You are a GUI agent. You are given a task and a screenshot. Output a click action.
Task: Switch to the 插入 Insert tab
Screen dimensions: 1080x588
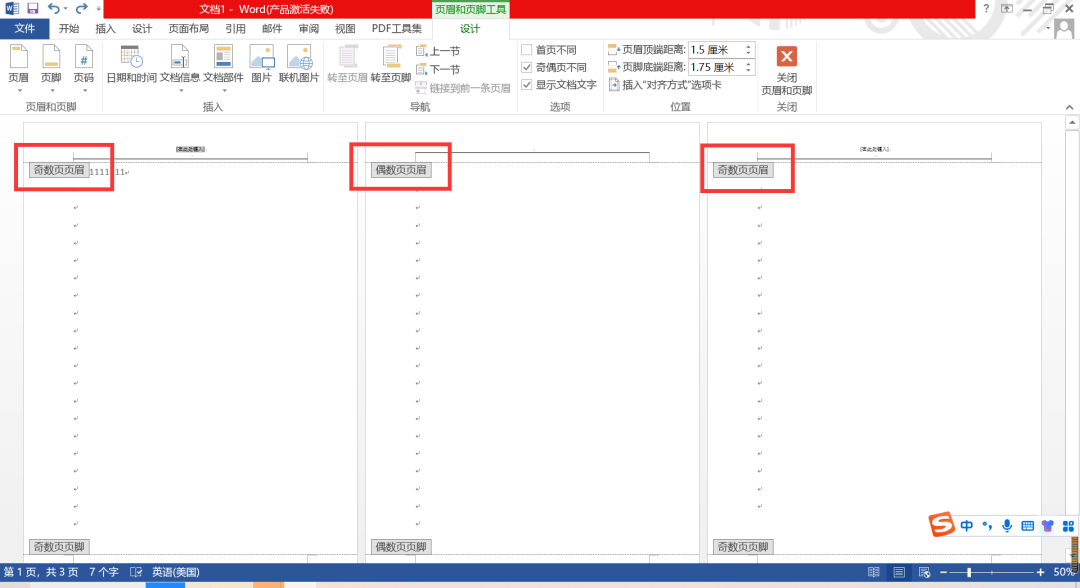(105, 29)
